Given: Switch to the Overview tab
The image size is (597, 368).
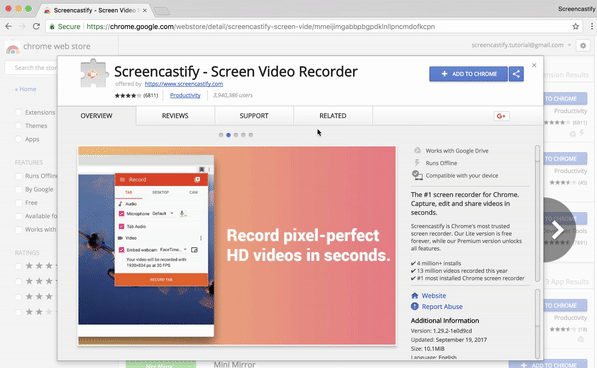Looking at the screenshot, I should (97, 116).
